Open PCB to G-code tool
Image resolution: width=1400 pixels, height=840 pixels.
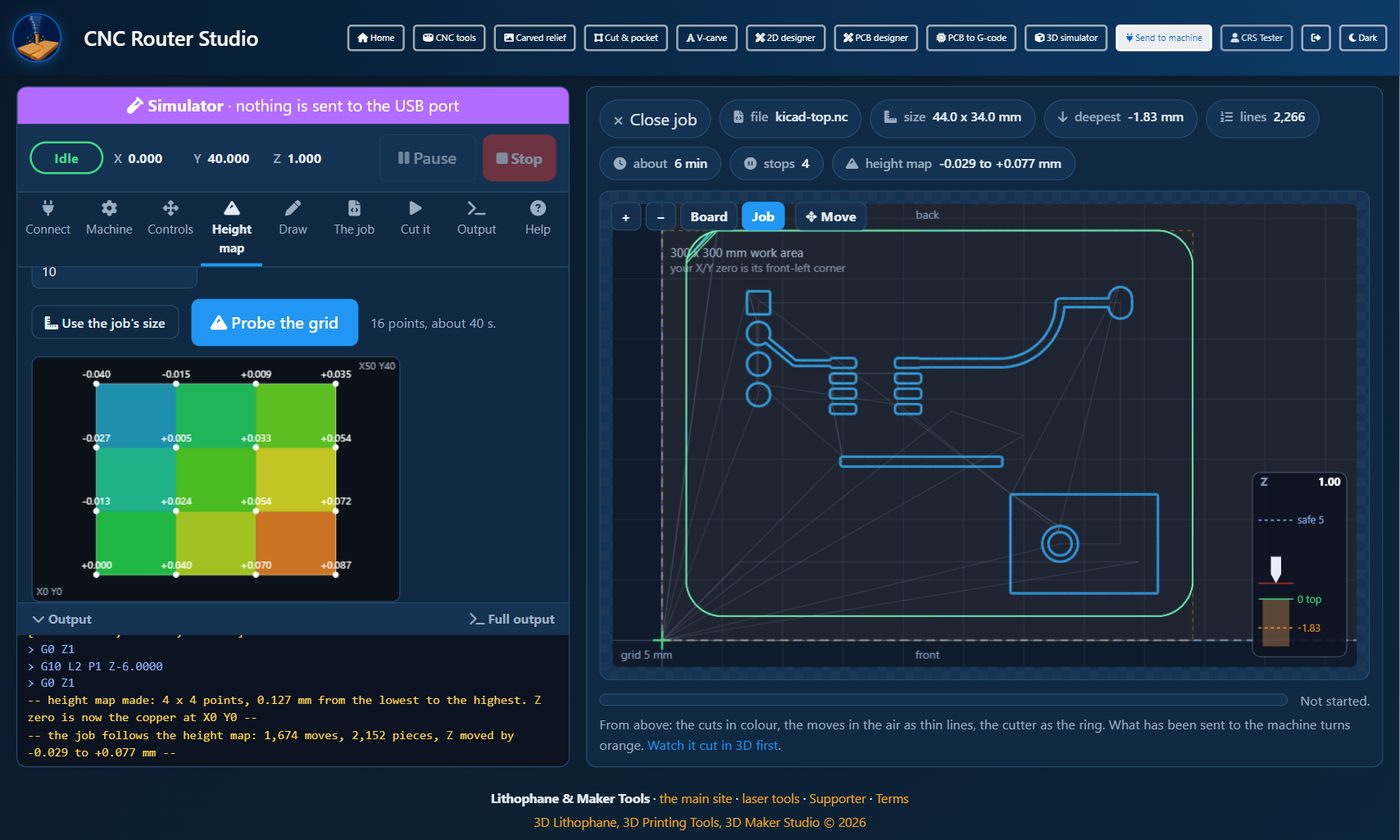coord(972,38)
